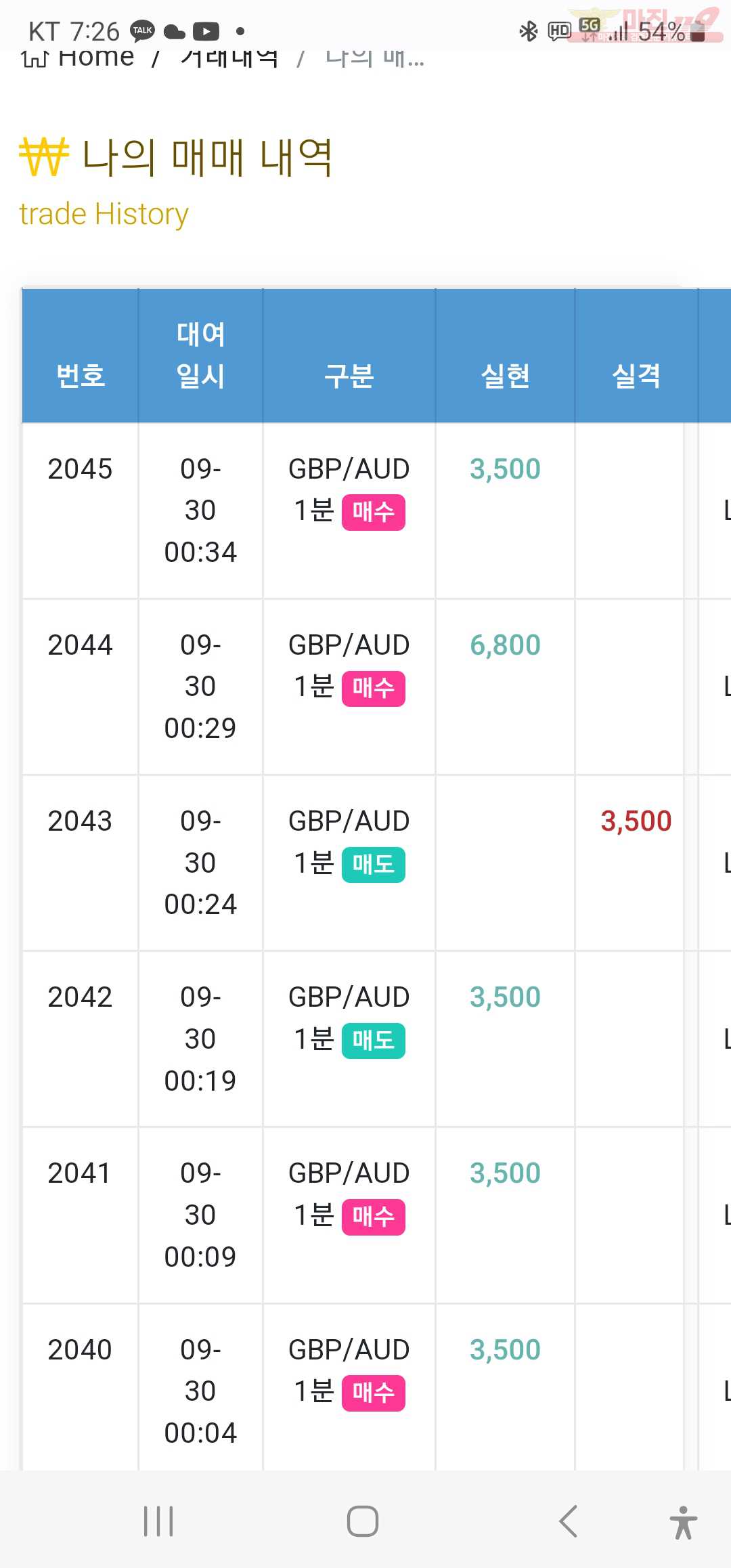Tap the Bluetooth status icon

[528, 31]
